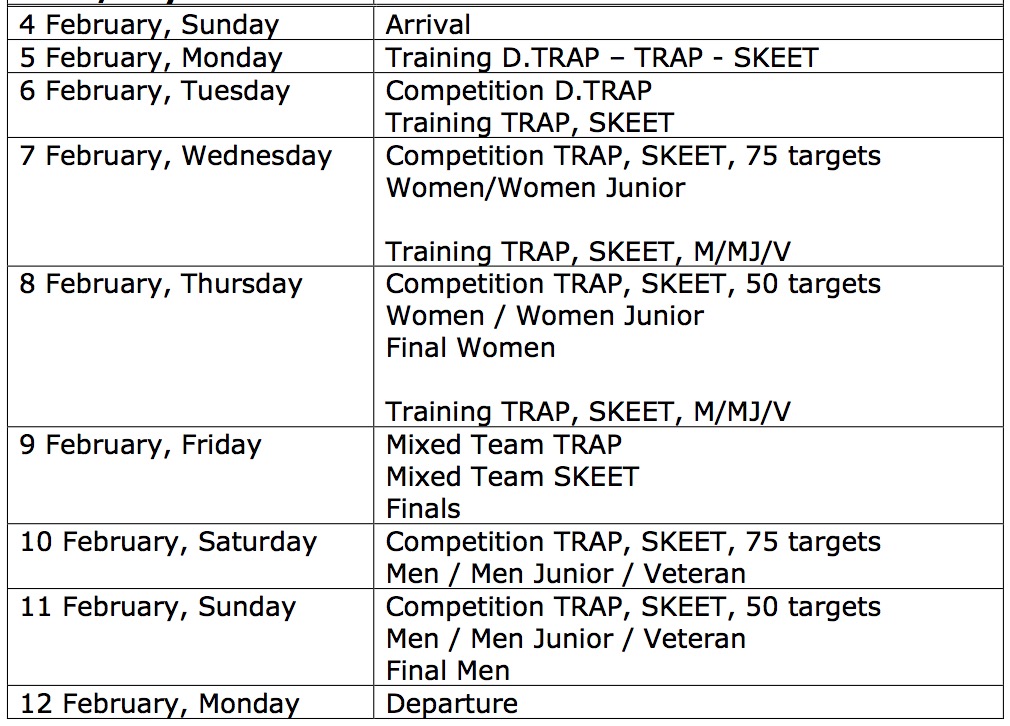Click '6 February, Tuesday' date cell

190,105
